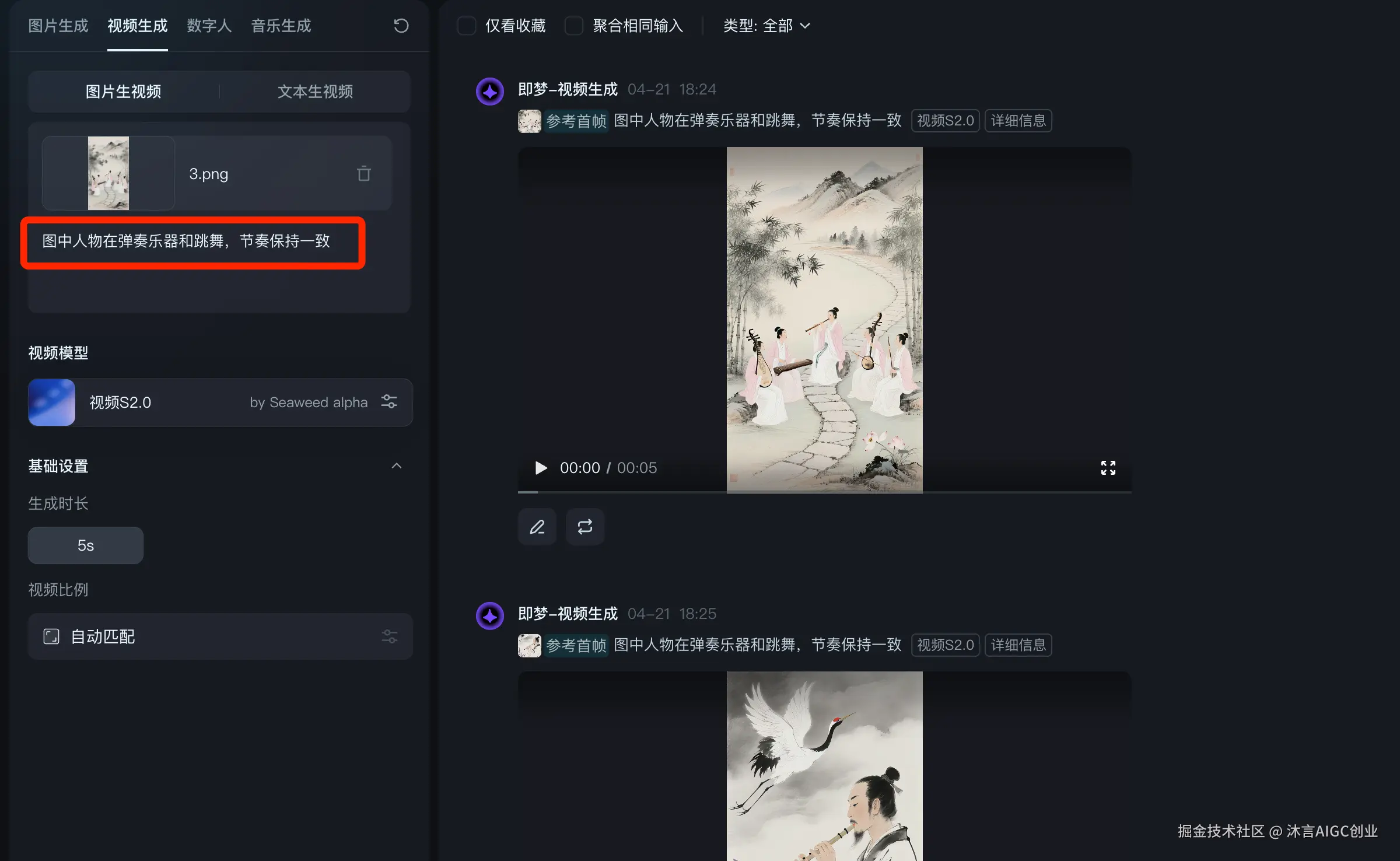Image resolution: width=1400 pixels, height=861 pixels.
Task: Open video model settings sliders icon
Action: coord(389,402)
